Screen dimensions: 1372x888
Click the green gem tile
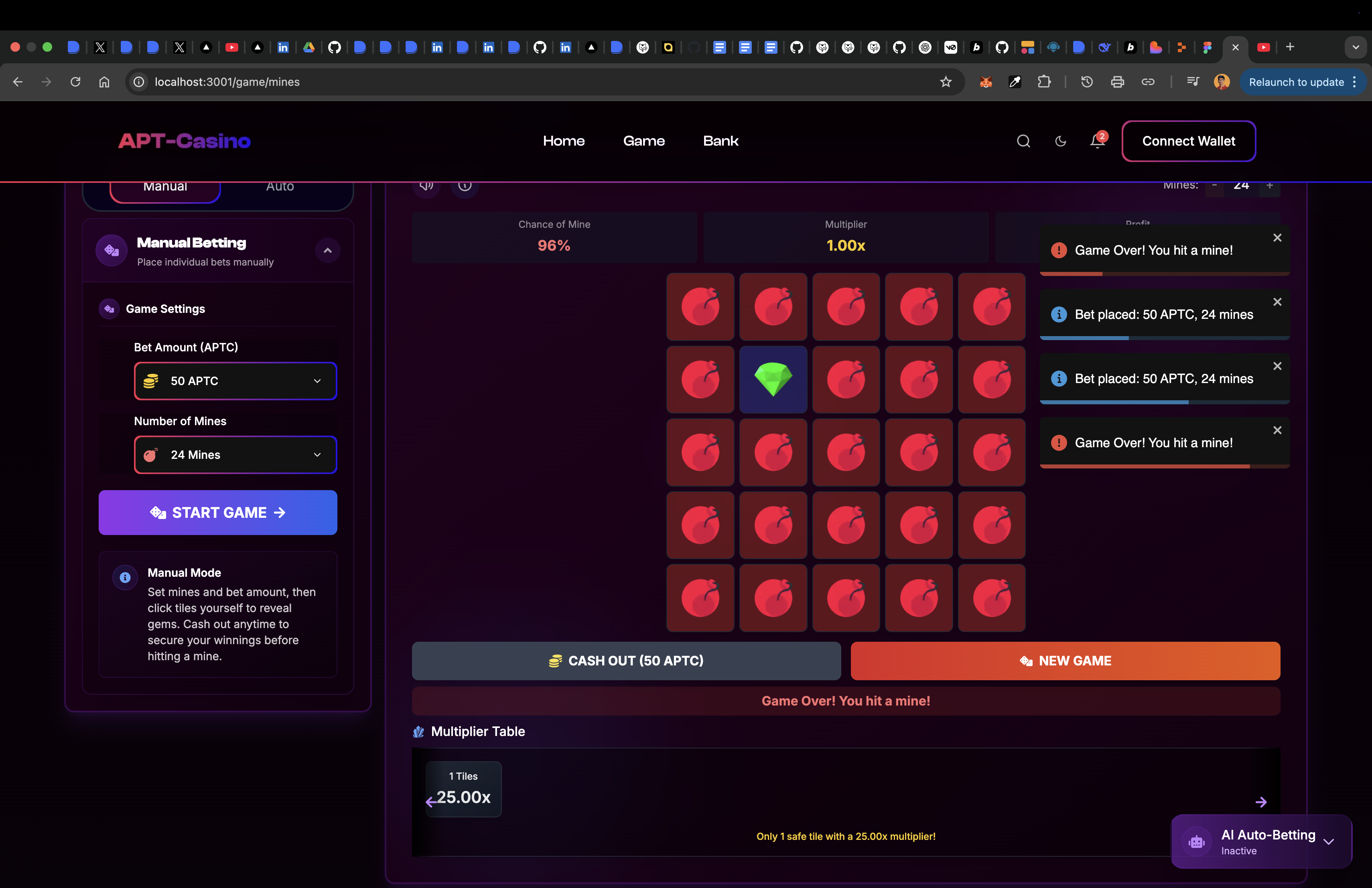coord(773,379)
